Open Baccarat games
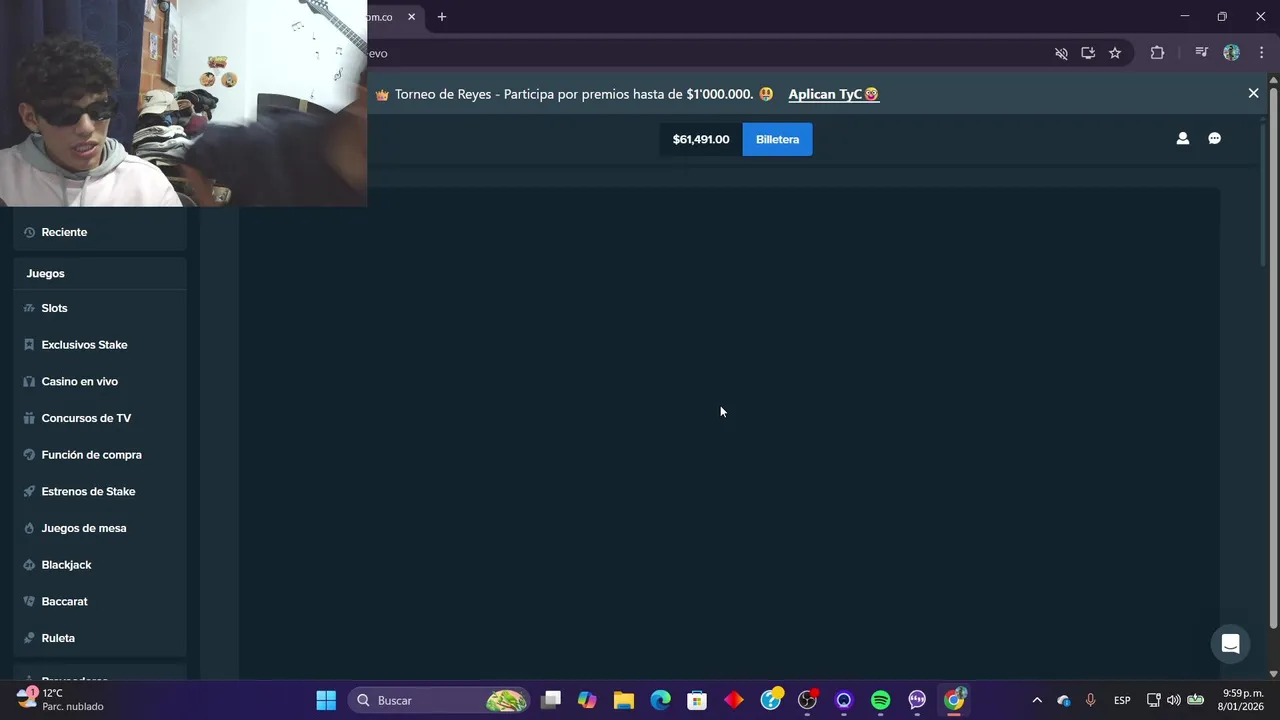The height and width of the screenshot is (720, 1280). (x=100, y=601)
